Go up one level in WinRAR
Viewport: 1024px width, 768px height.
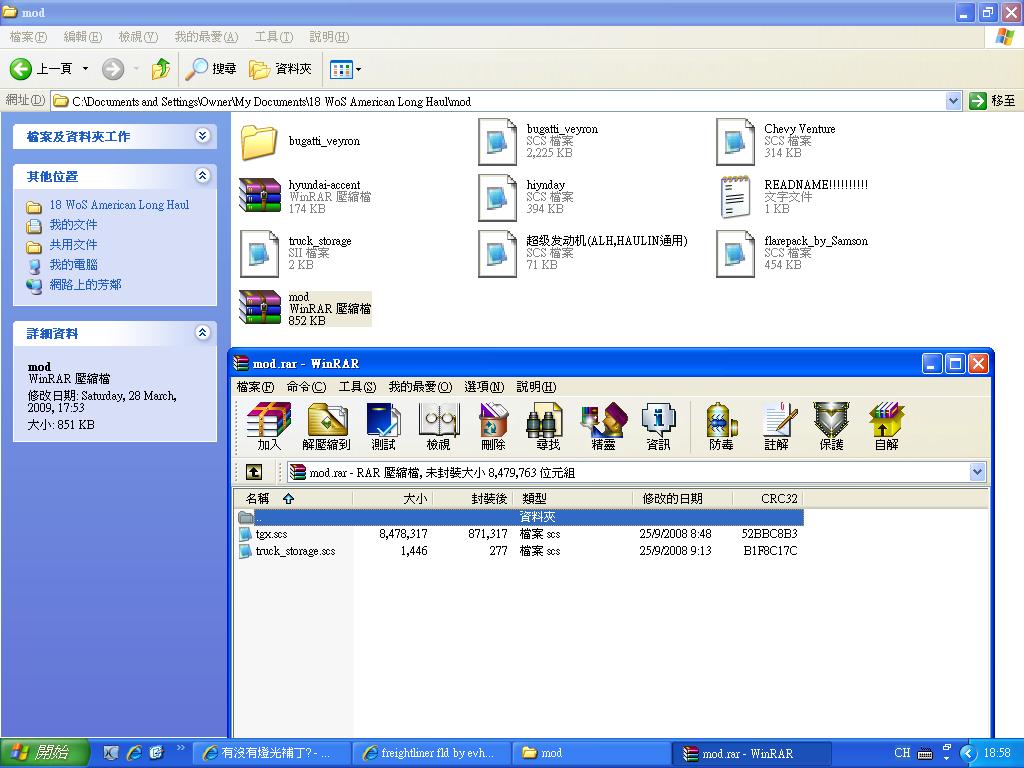click(254, 472)
